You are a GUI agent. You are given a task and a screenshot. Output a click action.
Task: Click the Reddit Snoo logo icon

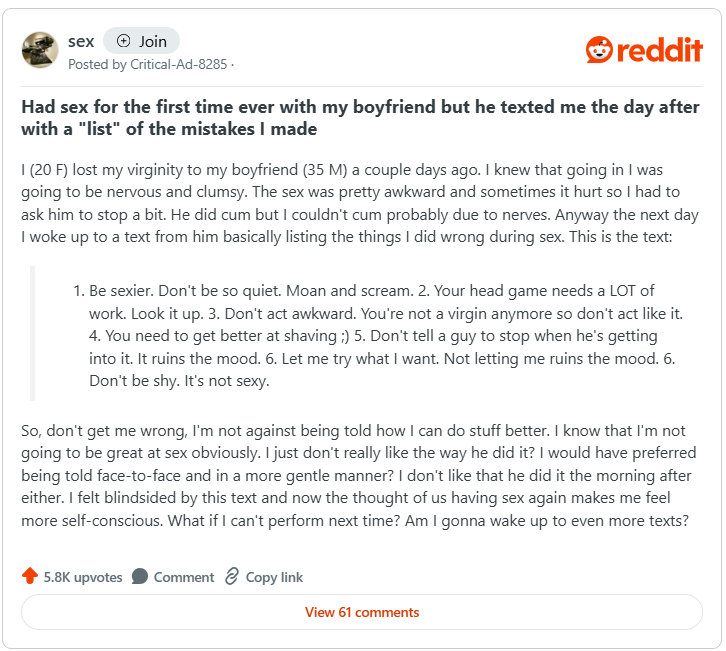600,50
